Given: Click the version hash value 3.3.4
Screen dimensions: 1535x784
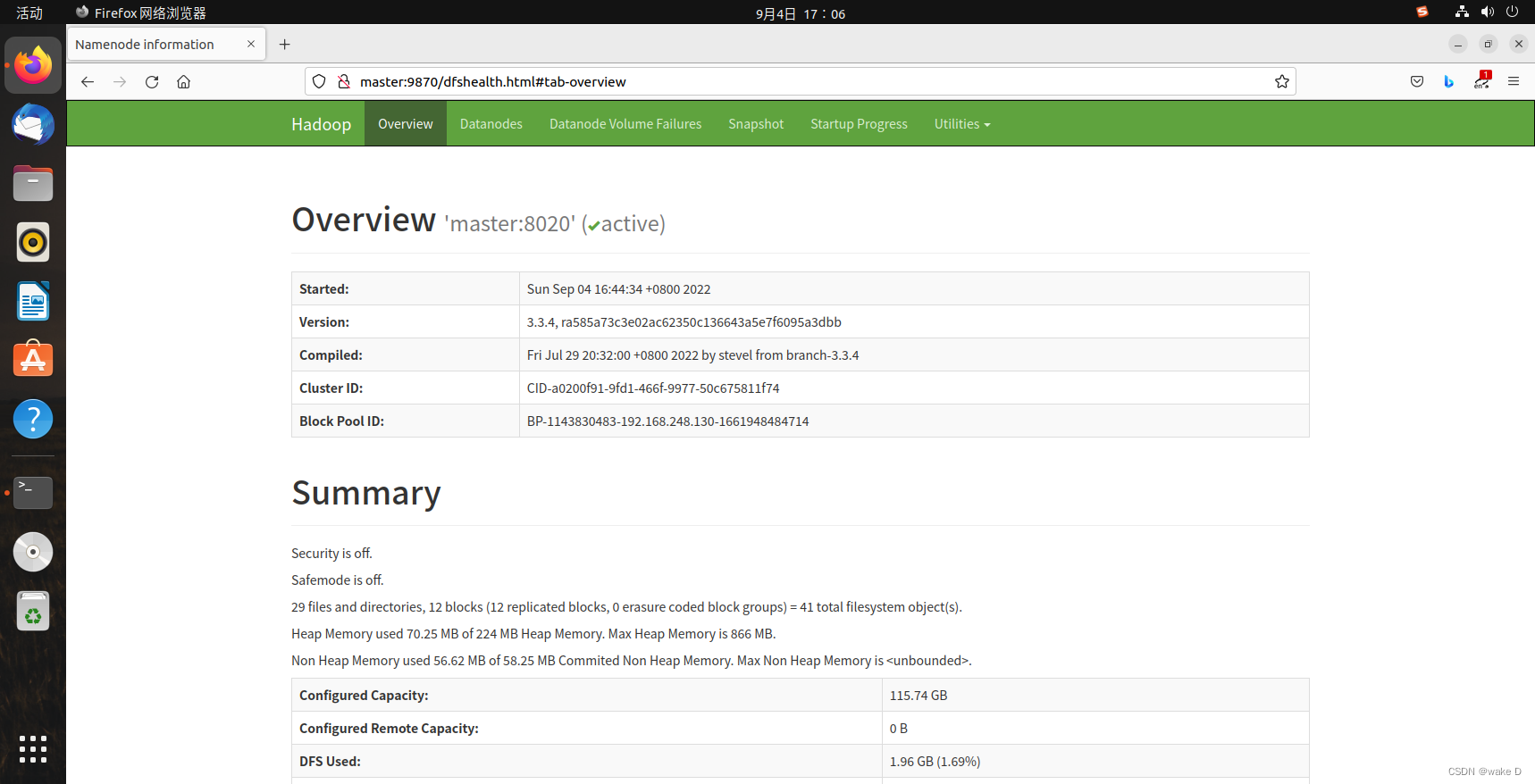Looking at the screenshot, I should coord(684,322).
